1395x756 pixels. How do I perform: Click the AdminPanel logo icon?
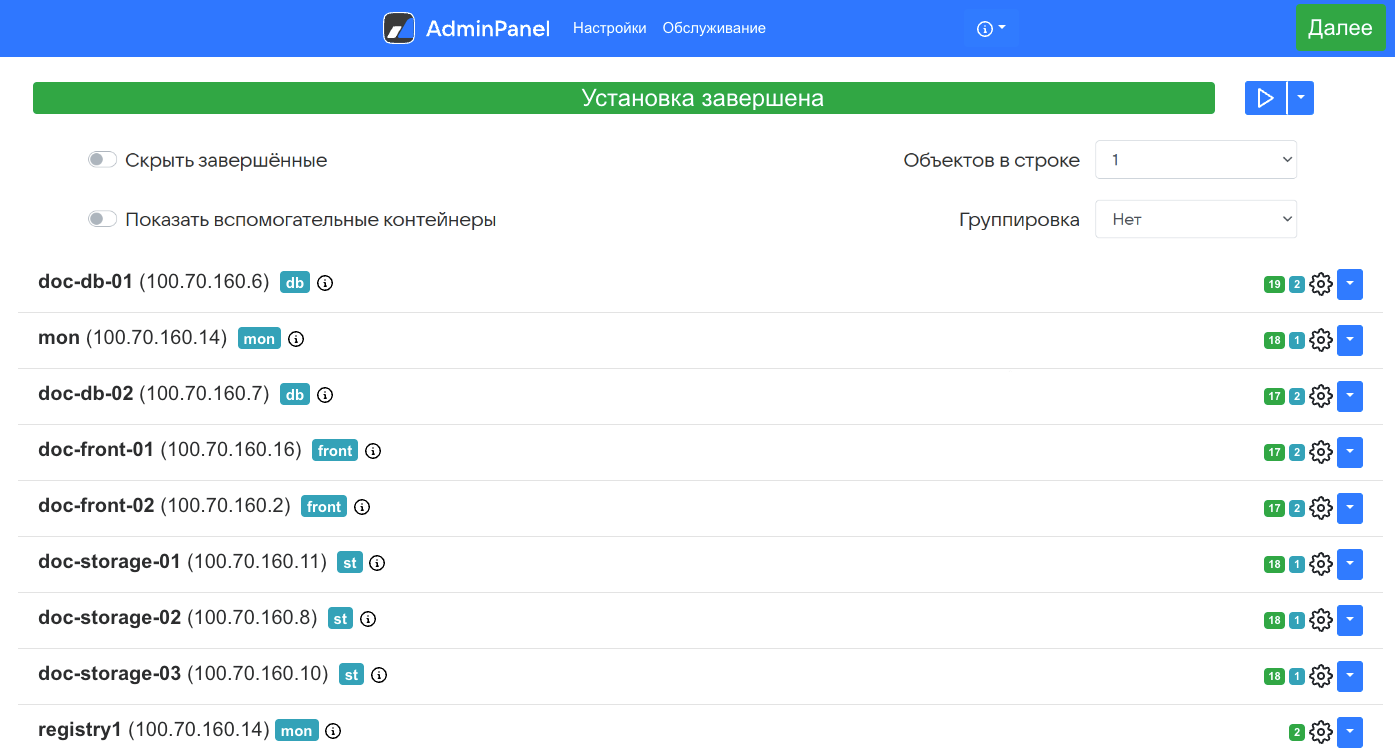coord(399,28)
